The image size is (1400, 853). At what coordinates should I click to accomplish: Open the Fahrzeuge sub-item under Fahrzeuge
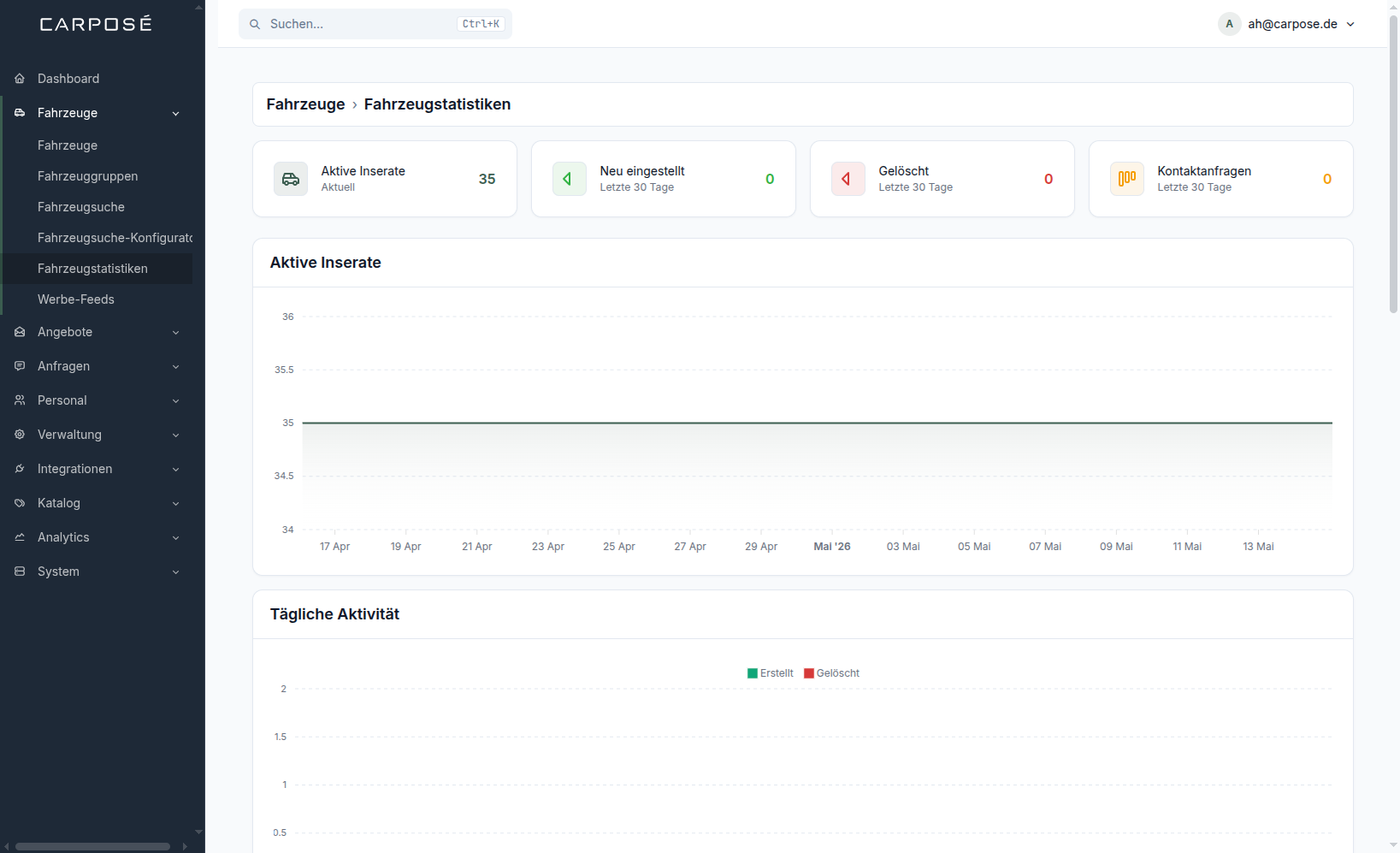coord(98,145)
